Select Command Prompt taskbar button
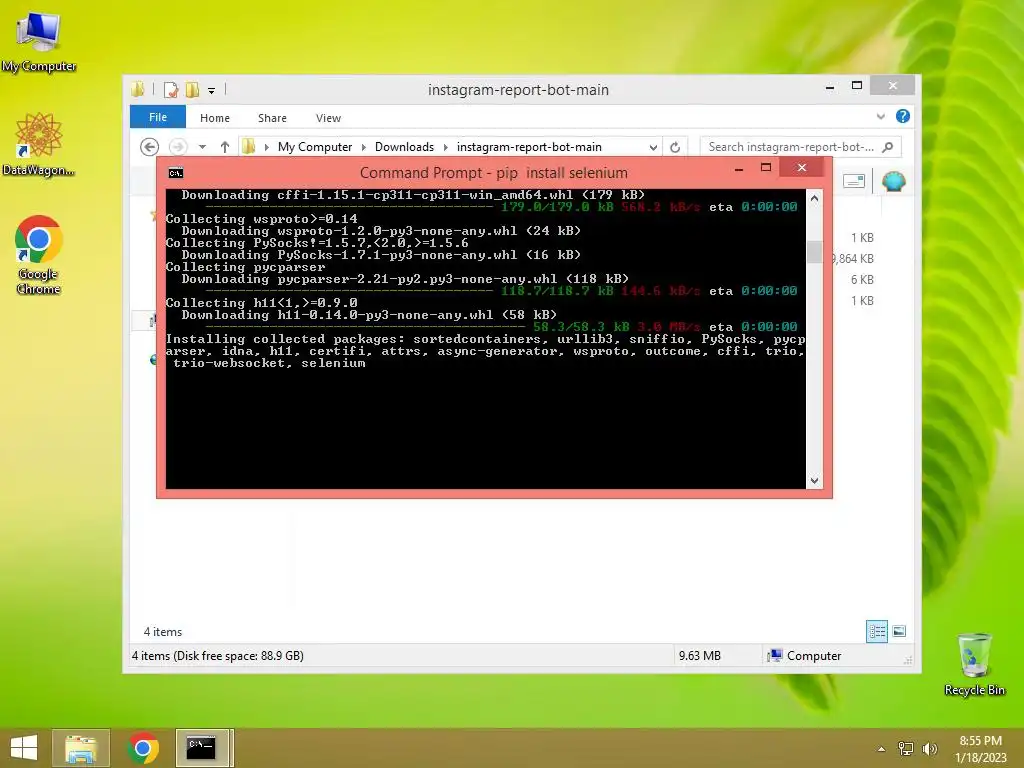The height and width of the screenshot is (768, 1024). [x=202, y=748]
